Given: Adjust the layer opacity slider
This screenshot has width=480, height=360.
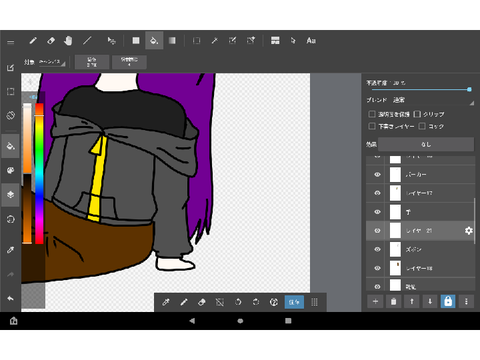Looking at the screenshot, I should click(421, 89).
